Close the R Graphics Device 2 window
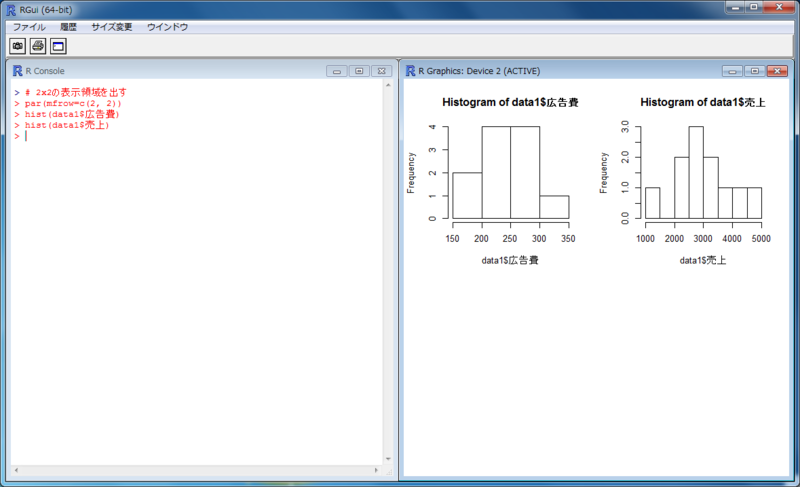Screen dimensions: 800x487 (x=778, y=71)
